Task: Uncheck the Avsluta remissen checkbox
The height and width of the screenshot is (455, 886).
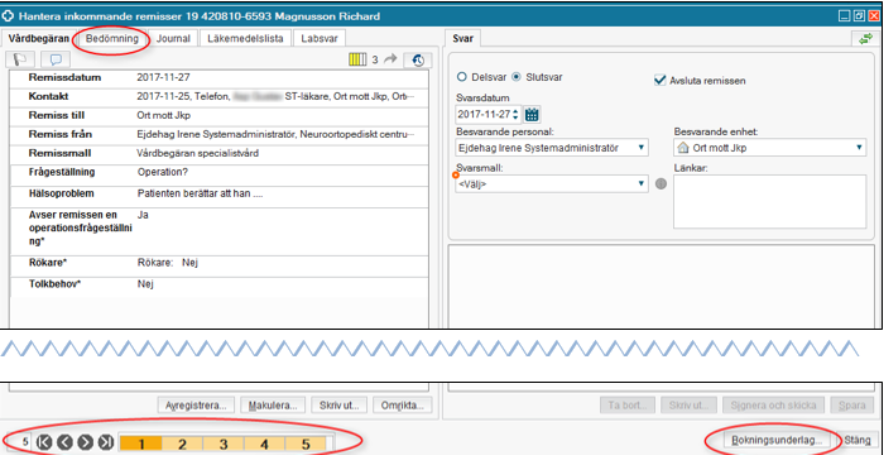Action: [660, 80]
